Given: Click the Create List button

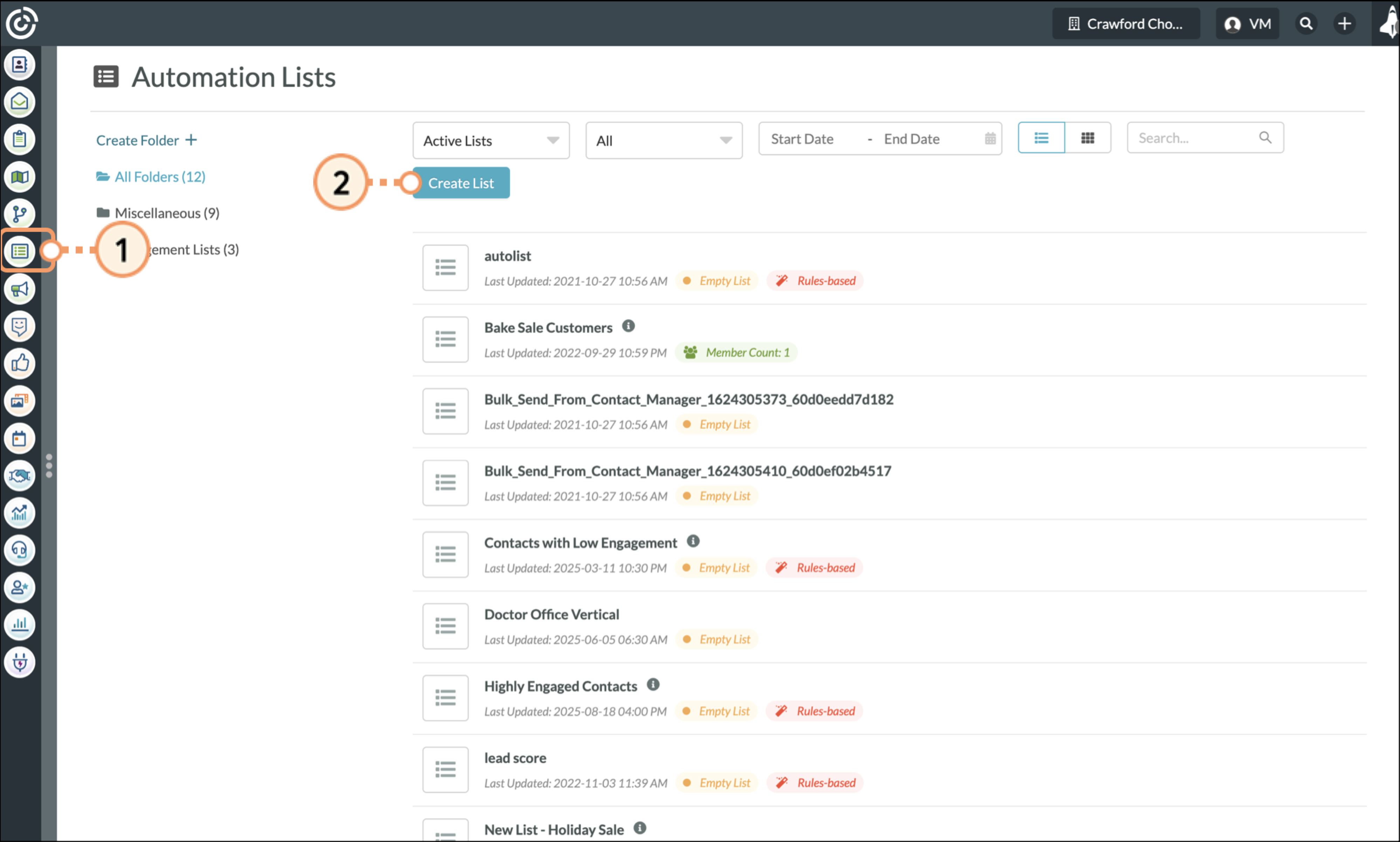Looking at the screenshot, I should click(x=461, y=183).
